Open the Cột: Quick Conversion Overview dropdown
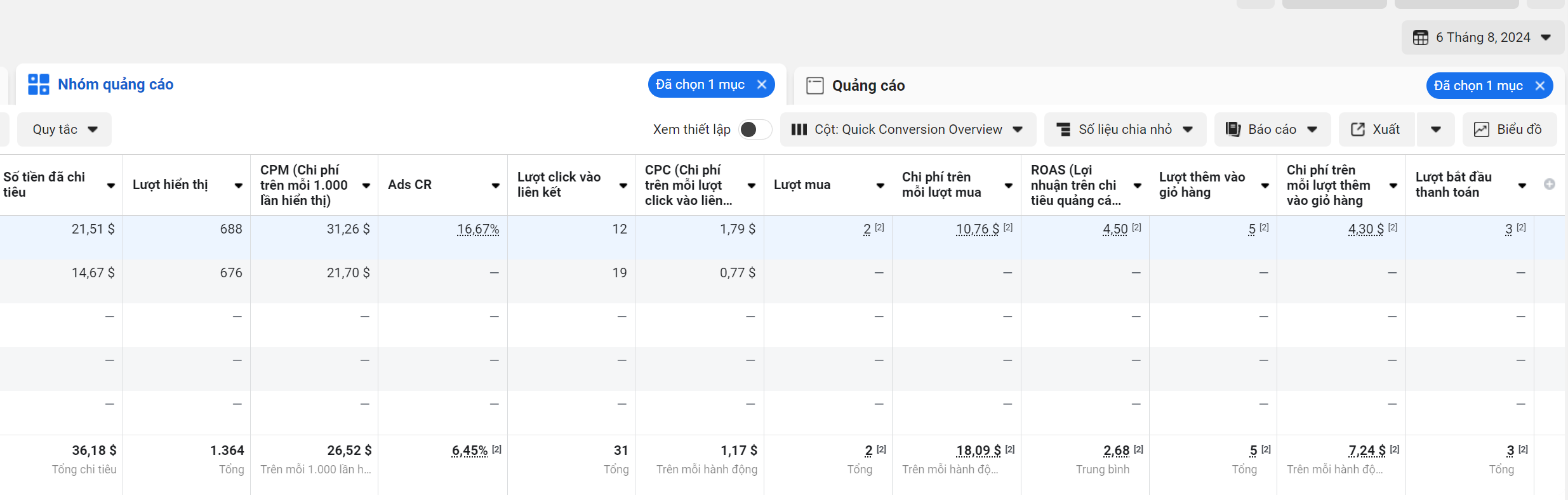The width and height of the screenshot is (1568, 500). pos(908,129)
